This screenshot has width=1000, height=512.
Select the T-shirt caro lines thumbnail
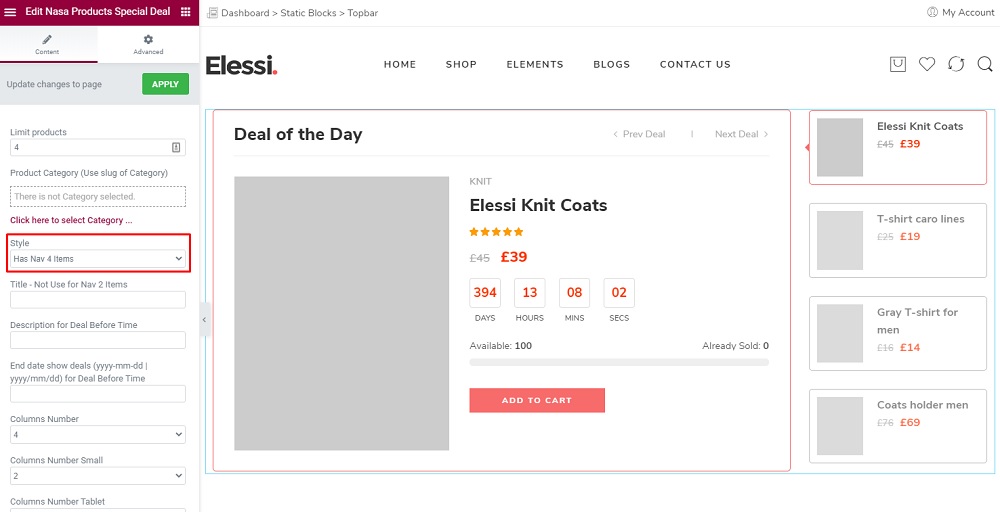(x=839, y=240)
